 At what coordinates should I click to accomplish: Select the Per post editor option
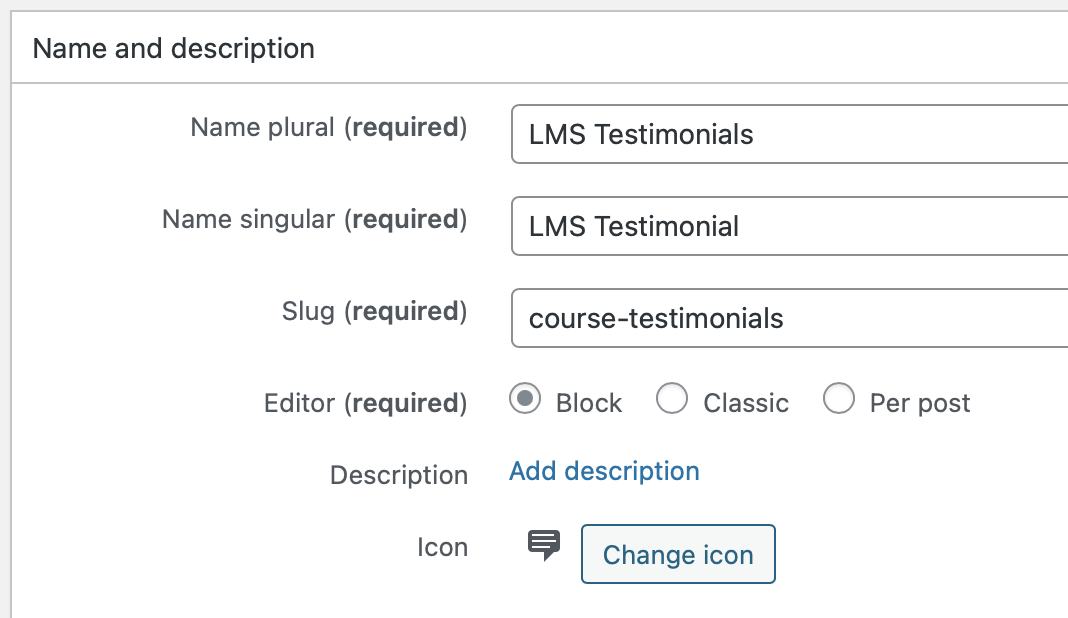(x=838, y=399)
